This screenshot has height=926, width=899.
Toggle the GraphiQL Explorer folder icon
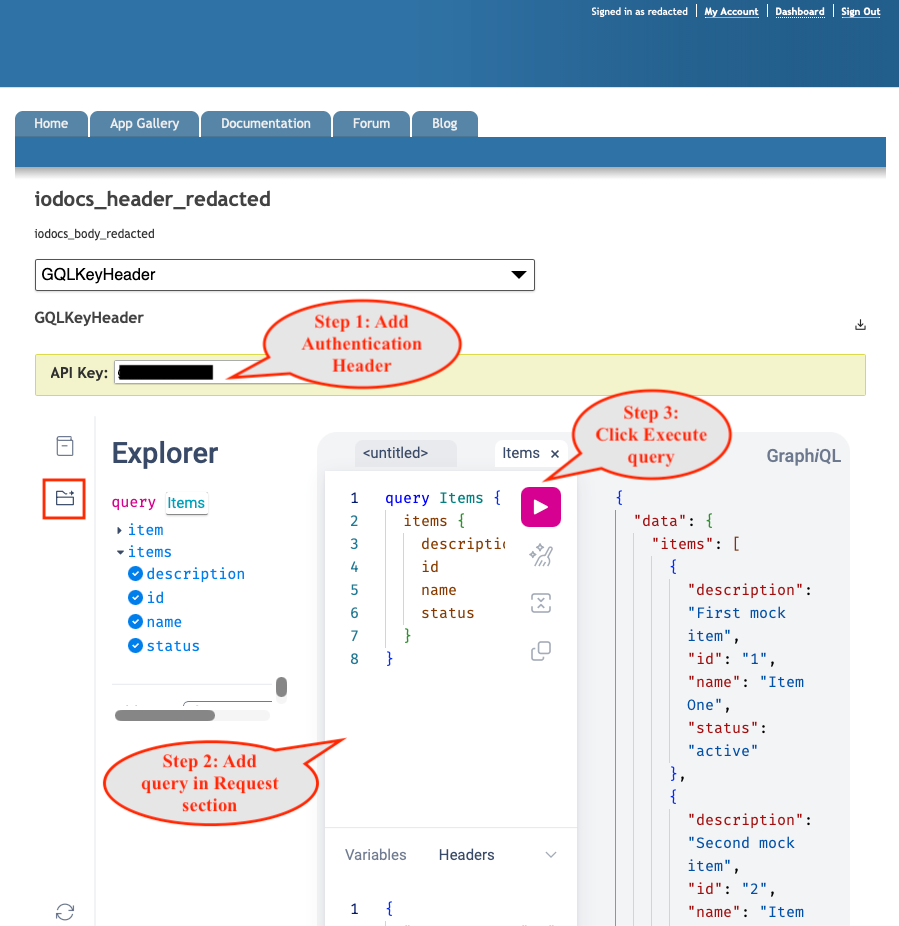tap(64, 498)
